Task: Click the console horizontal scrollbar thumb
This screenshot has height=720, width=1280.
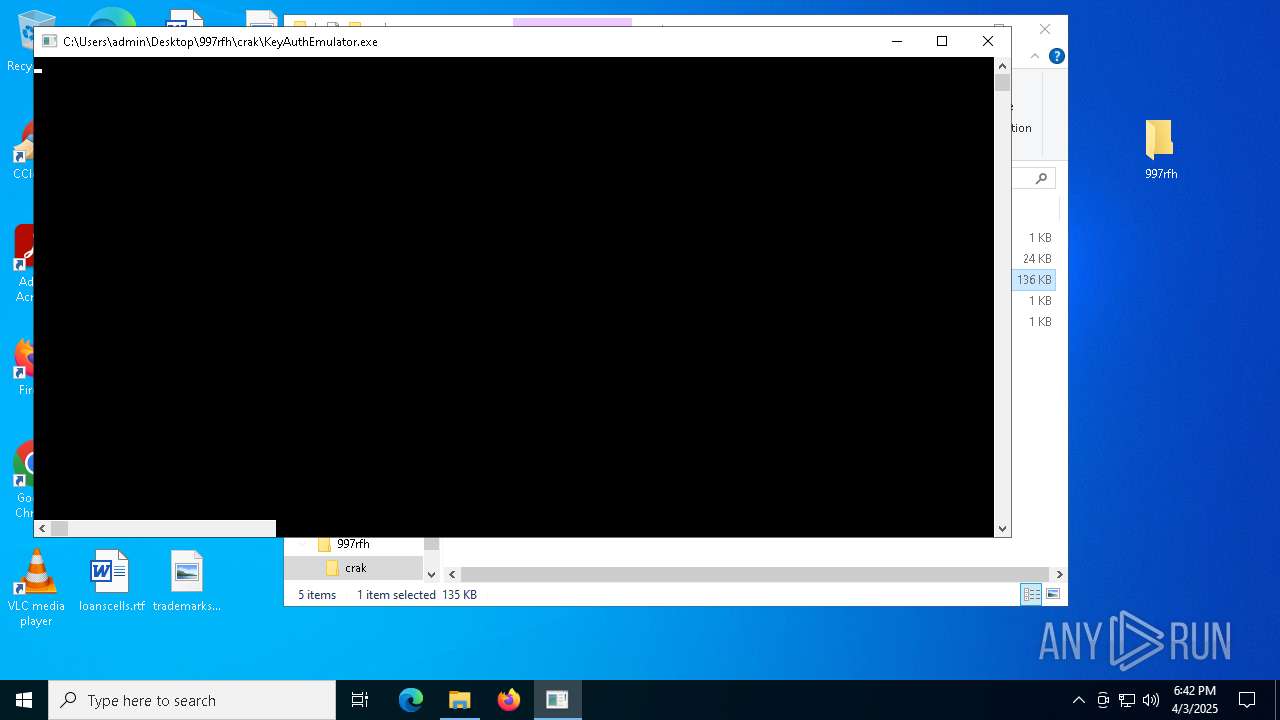Action: click(59, 529)
